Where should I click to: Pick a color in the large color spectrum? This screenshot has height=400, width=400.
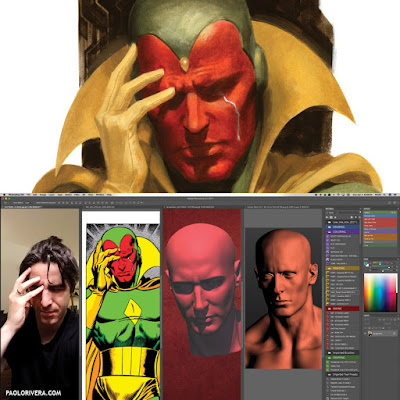[x=379, y=292]
